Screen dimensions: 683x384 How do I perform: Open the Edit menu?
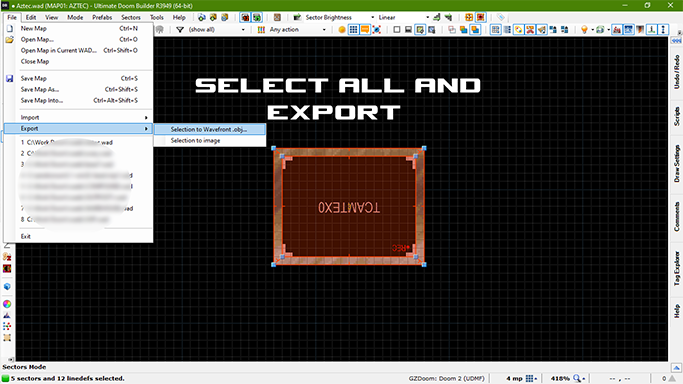click(31, 17)
